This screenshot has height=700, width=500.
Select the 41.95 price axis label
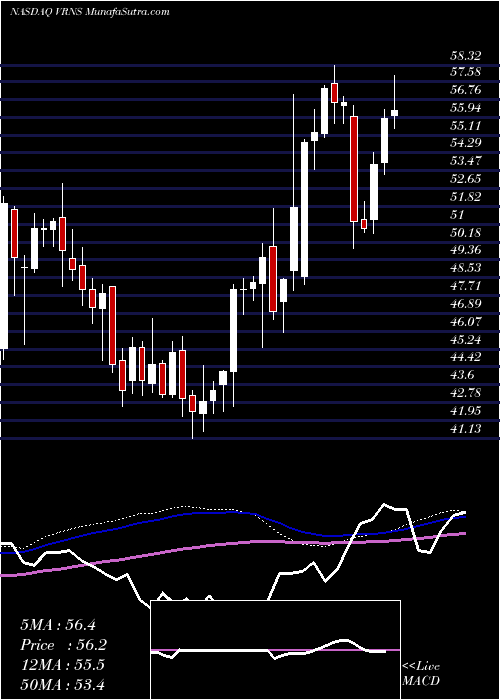(465, 410)
